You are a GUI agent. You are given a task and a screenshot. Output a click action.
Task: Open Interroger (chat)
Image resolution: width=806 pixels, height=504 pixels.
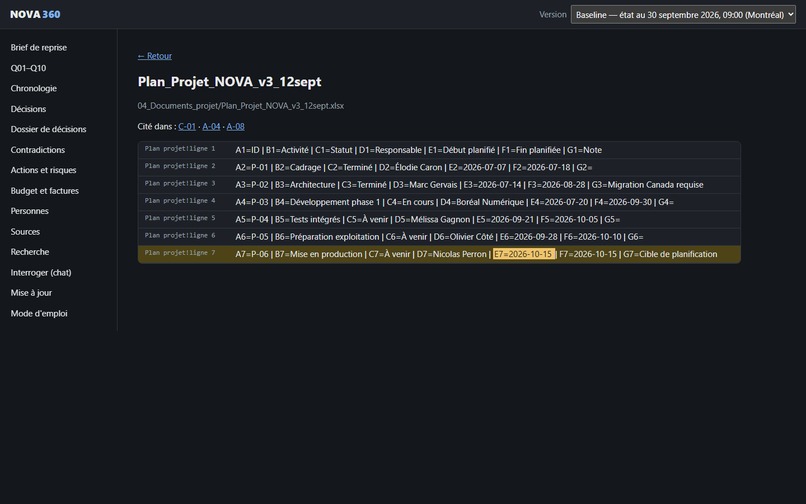[x=41, y=273]
